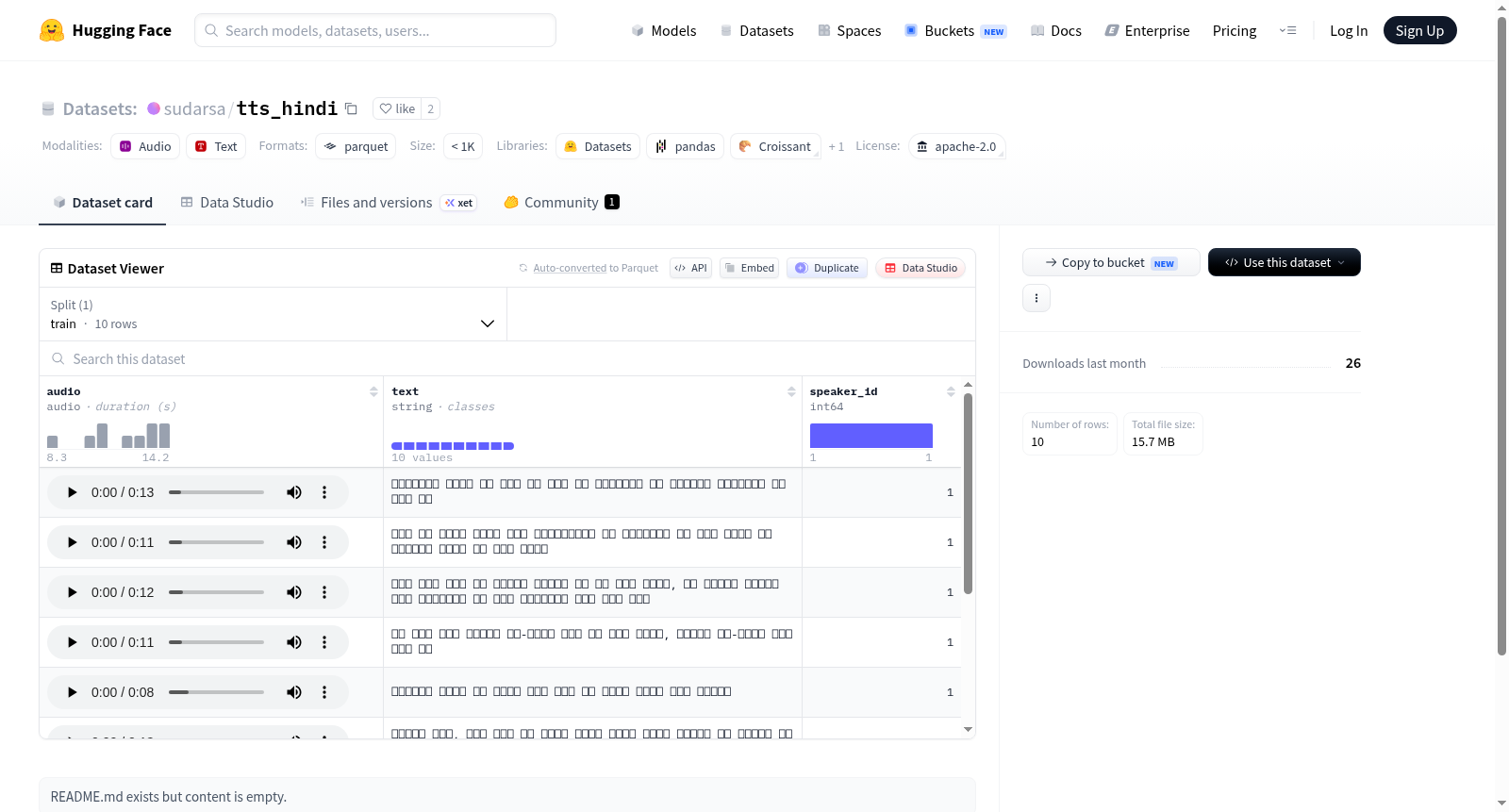Filter by Text modality tag
1509x812 pixels.
216,146
